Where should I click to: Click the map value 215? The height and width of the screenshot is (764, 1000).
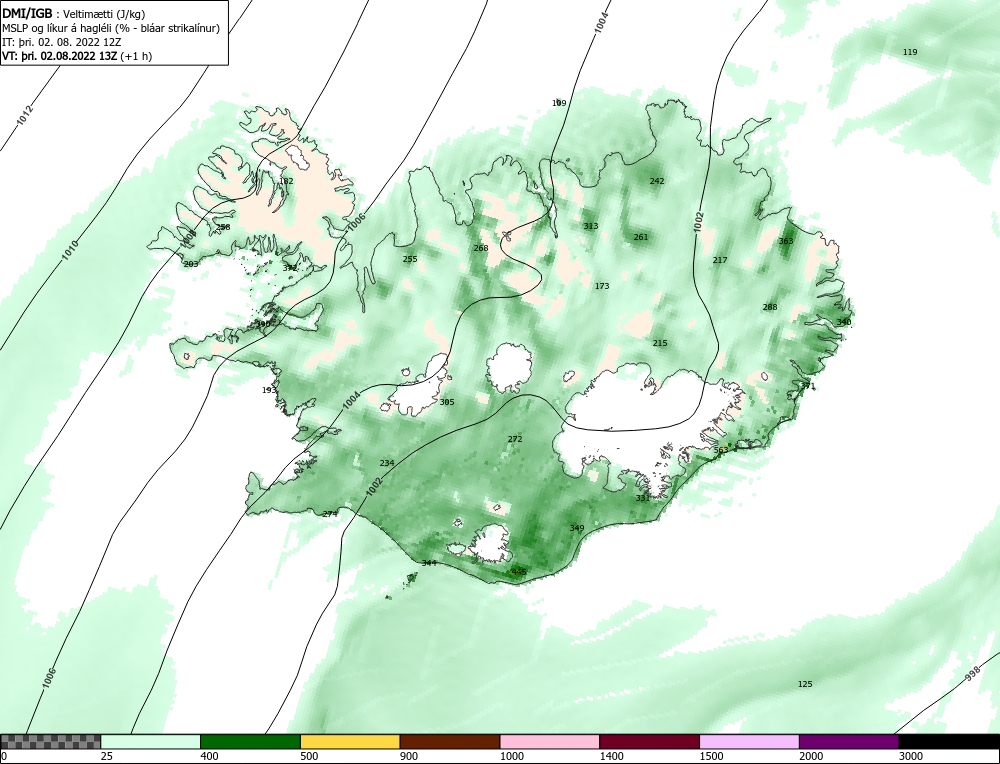coord(659,343)
